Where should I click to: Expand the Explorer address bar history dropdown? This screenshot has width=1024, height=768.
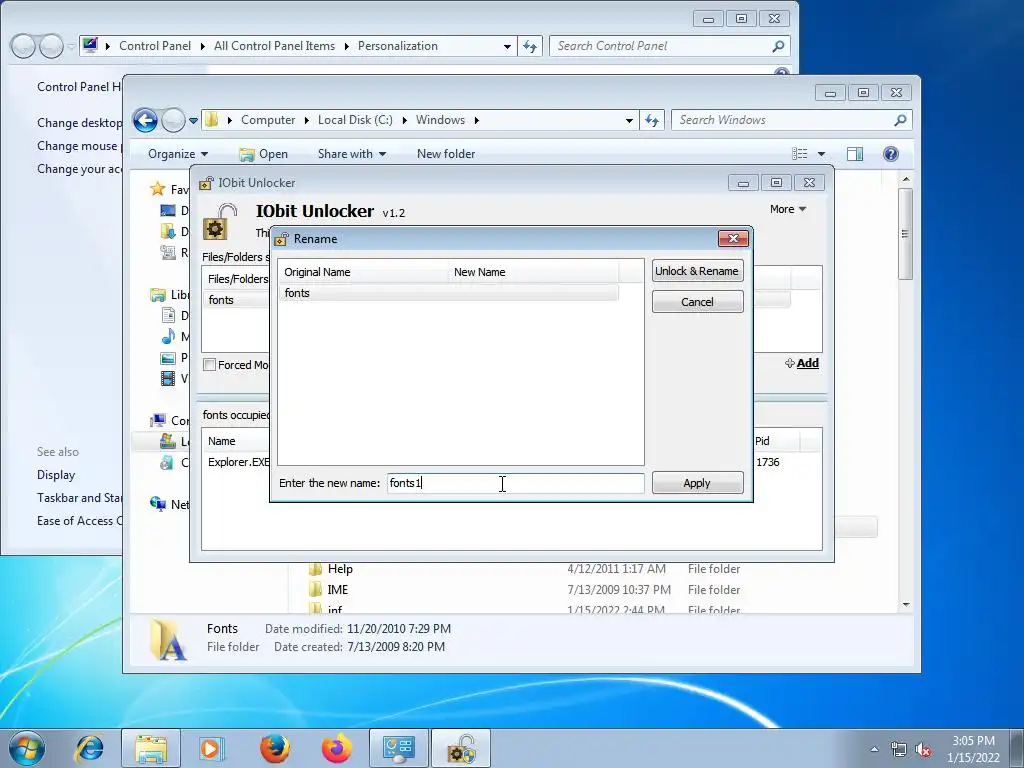(629, 121)
